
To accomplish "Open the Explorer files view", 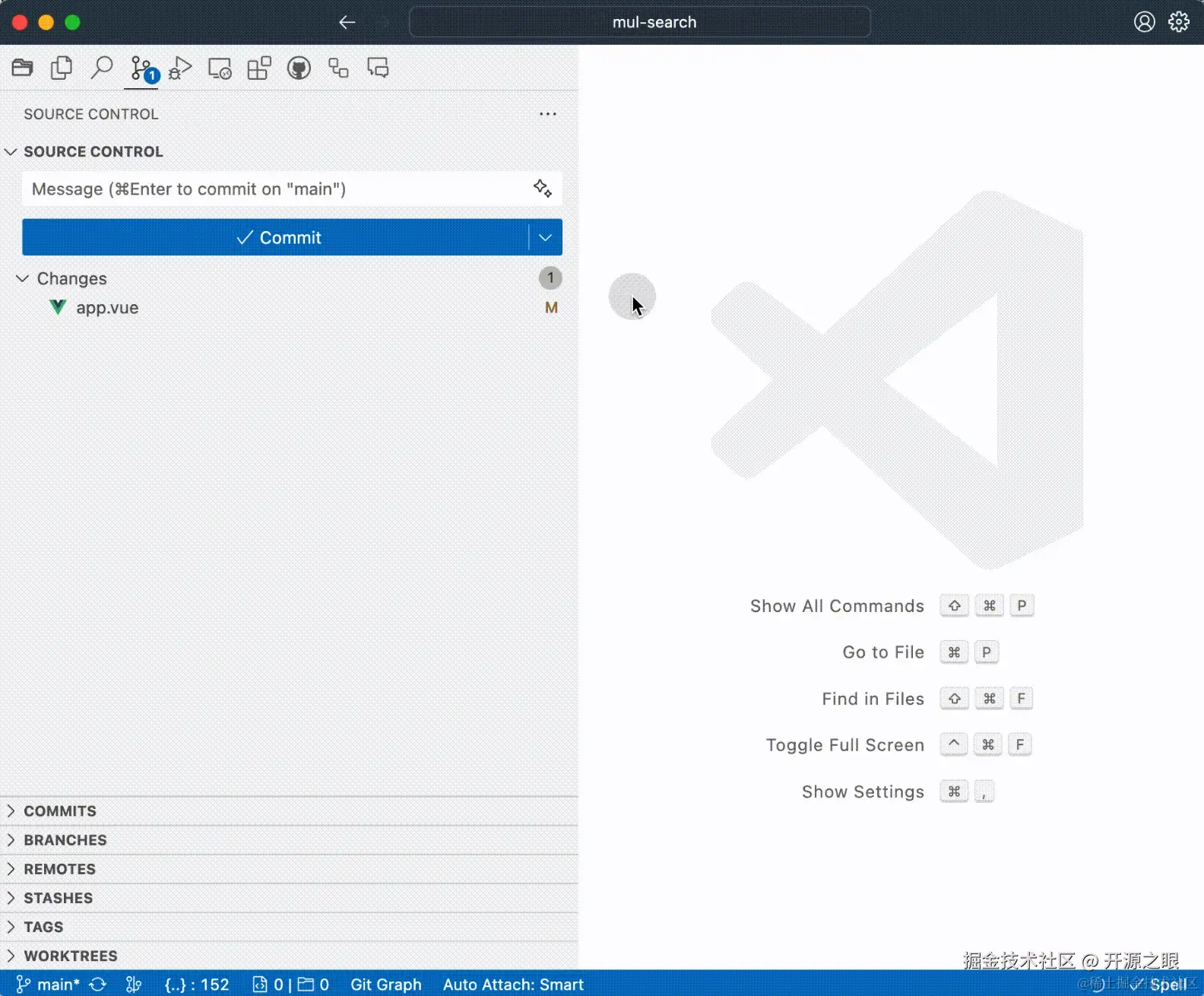I will (62, 68).
